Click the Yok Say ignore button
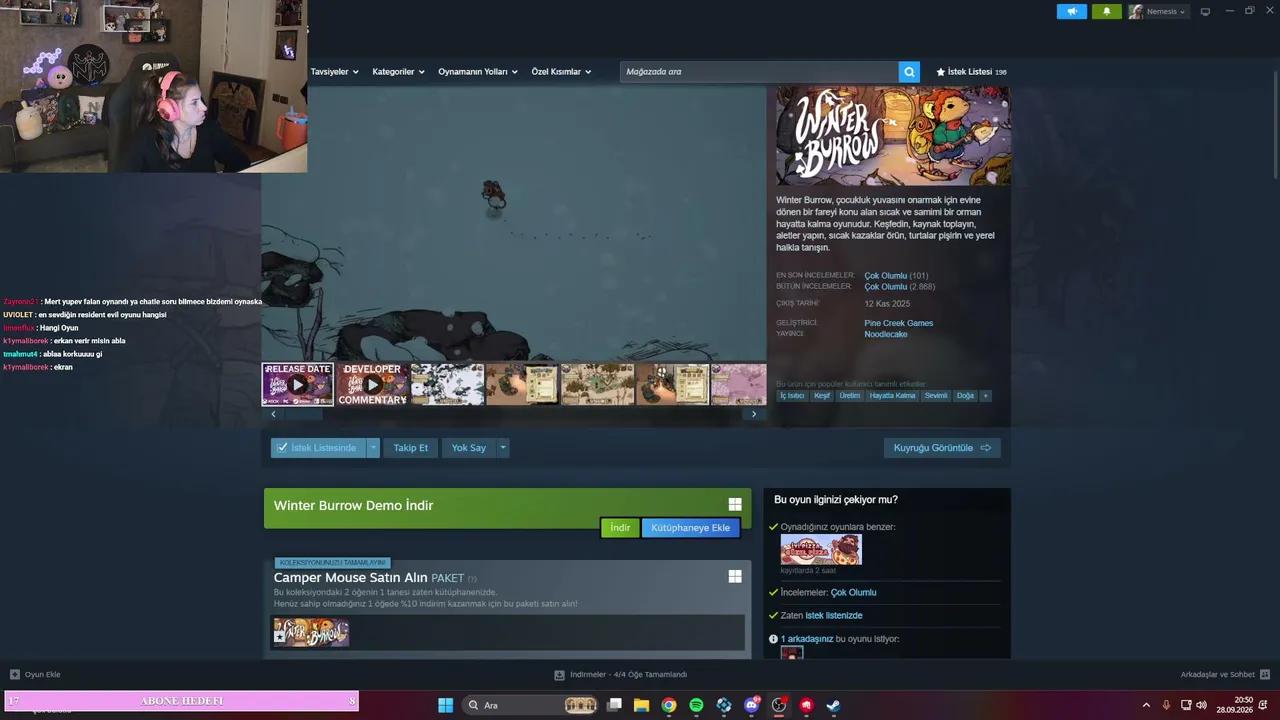 [468, 448]
